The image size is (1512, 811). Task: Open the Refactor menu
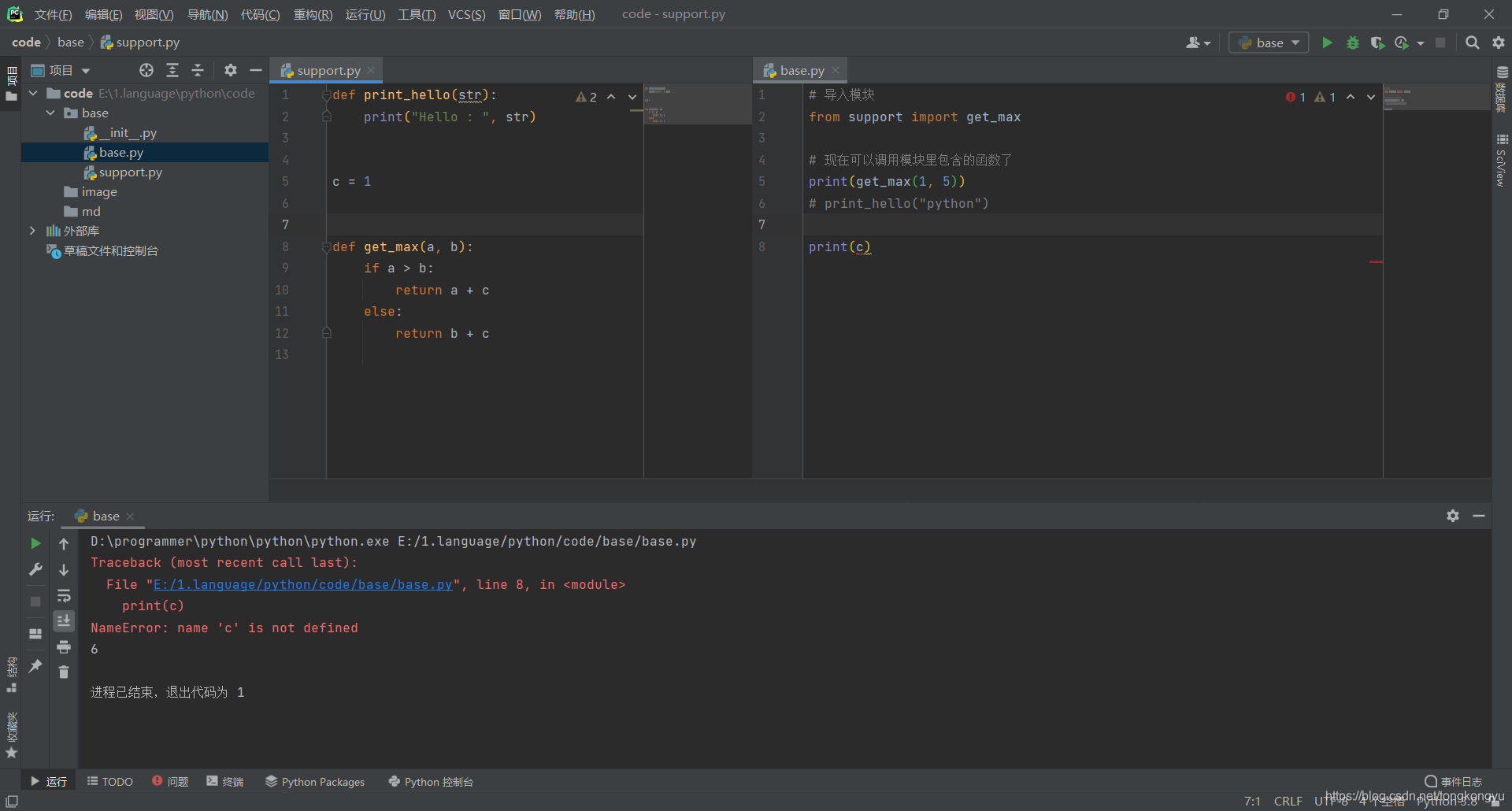pyautogui.click(x=313, y=14)
